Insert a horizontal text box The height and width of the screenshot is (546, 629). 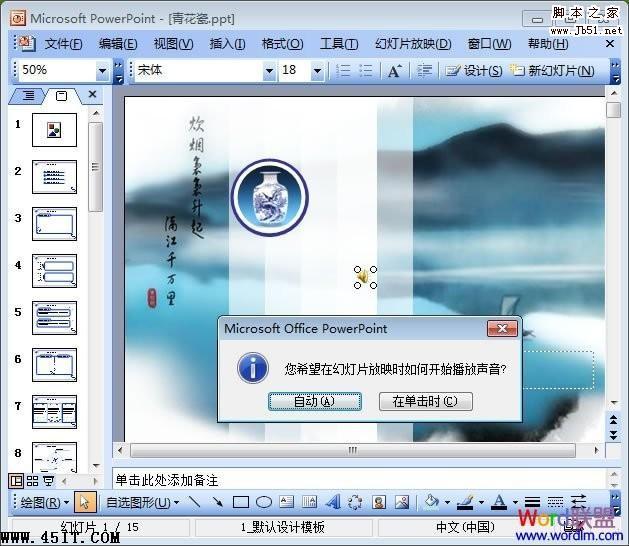coord(286,502)
